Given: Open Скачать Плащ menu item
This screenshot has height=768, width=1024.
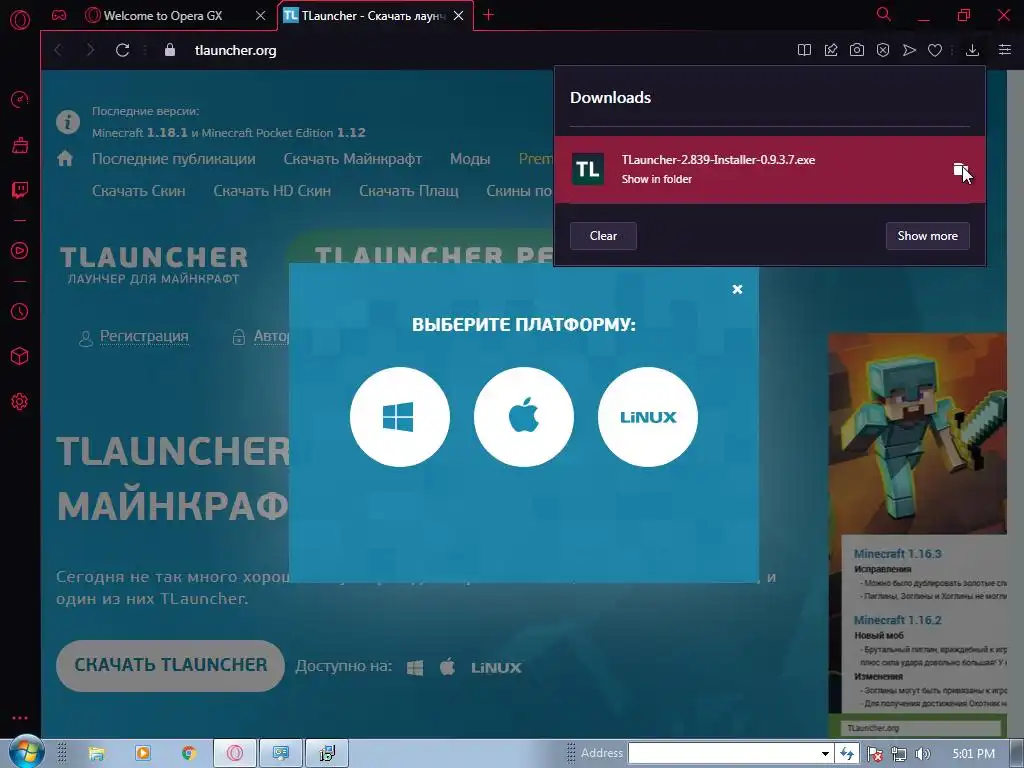Looking at the screenshot, I should pos(409,191).
